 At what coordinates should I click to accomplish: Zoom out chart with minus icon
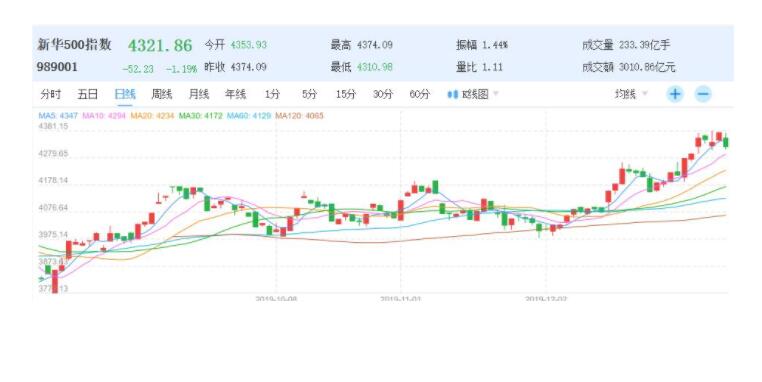703,94
